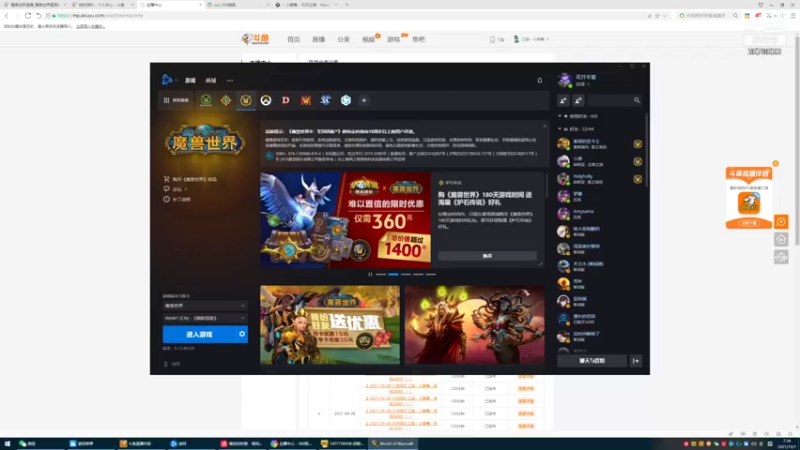Open Douyu 游戏 nav item
Image resolution: width=800 pixels, height=450 pixels.
tap(393, 39)
